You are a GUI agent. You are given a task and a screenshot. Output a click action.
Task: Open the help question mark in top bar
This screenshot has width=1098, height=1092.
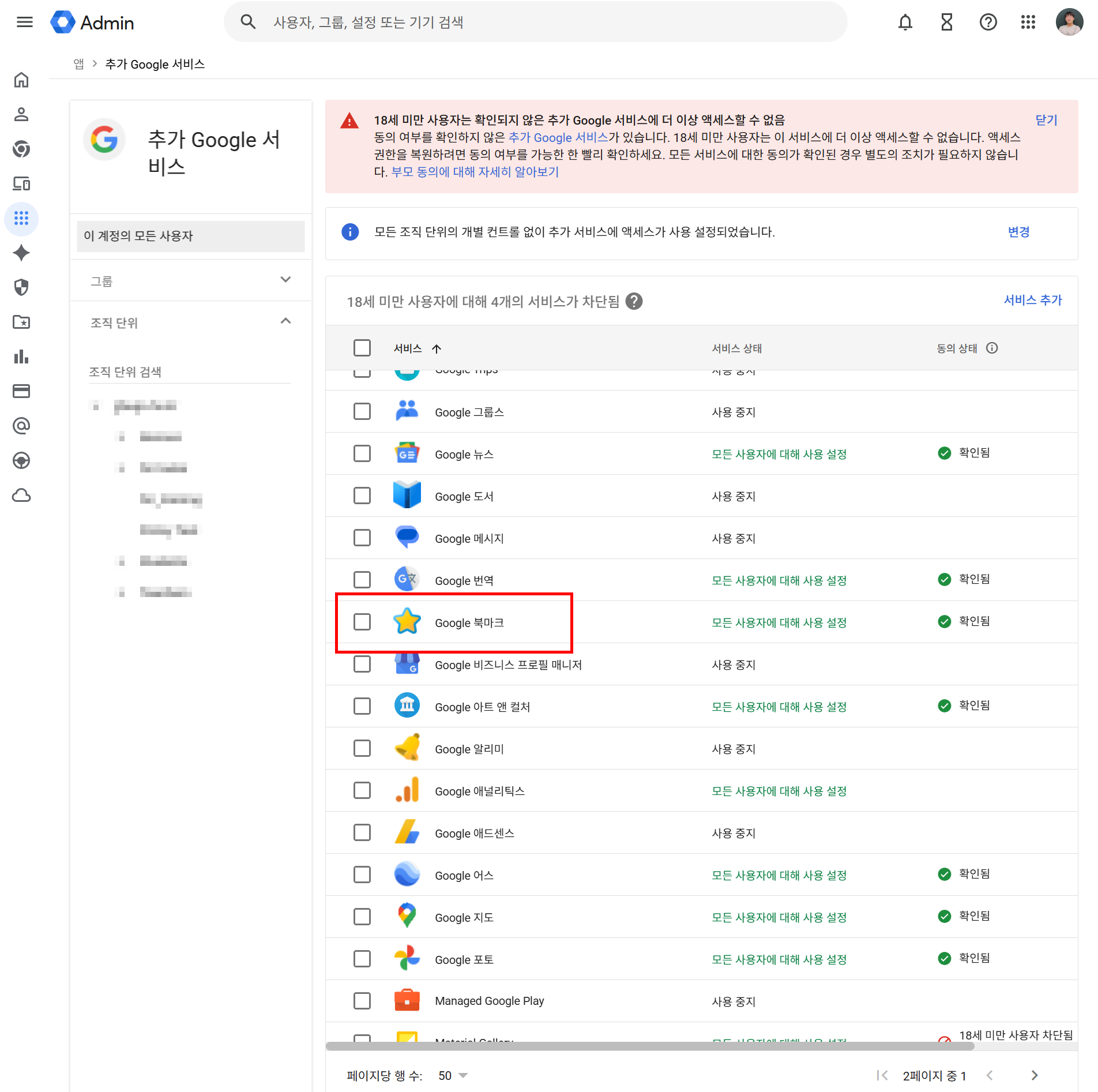tap(988, 22)
